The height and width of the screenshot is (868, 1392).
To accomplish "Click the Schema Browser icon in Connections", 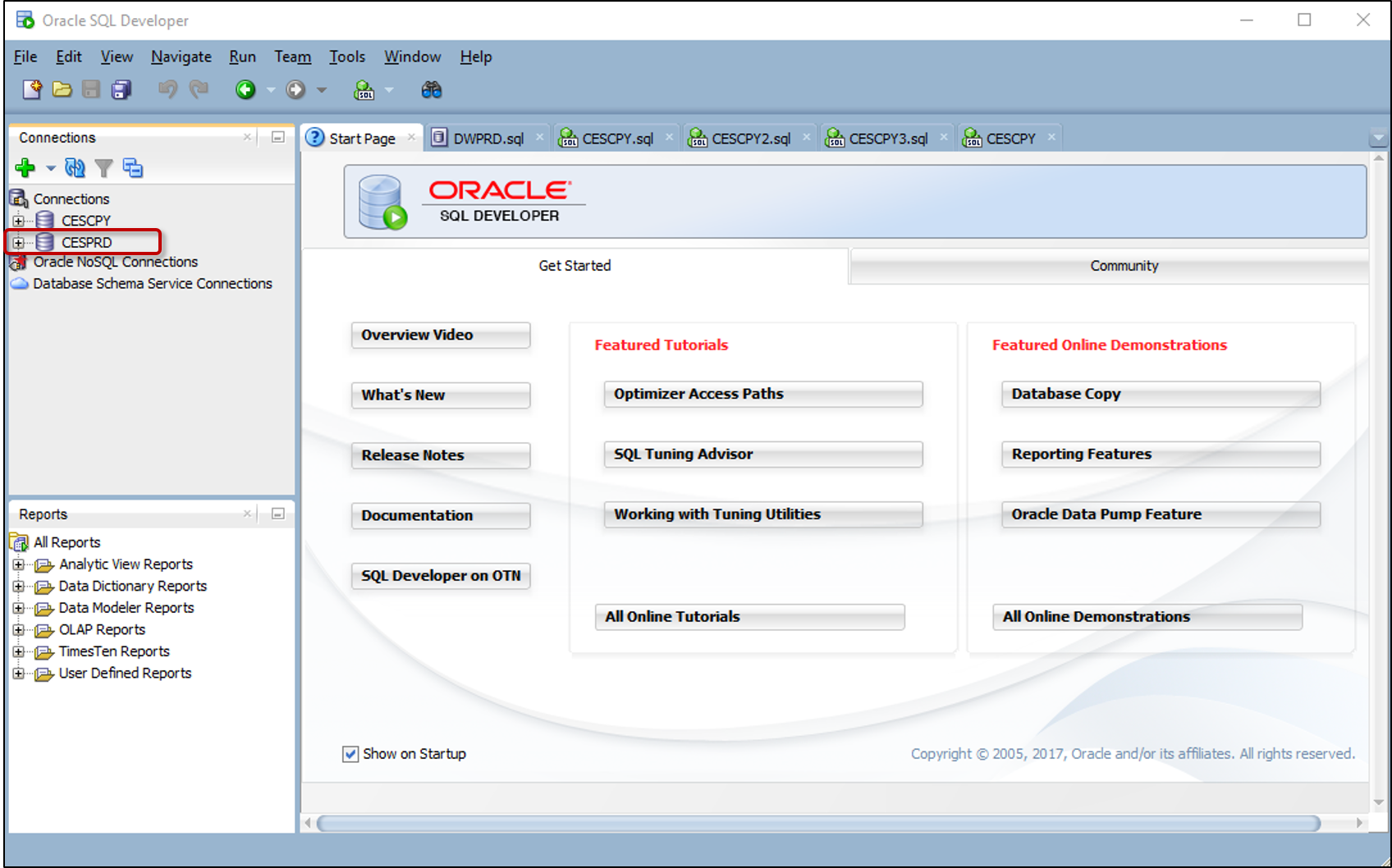I will point(132,168).
